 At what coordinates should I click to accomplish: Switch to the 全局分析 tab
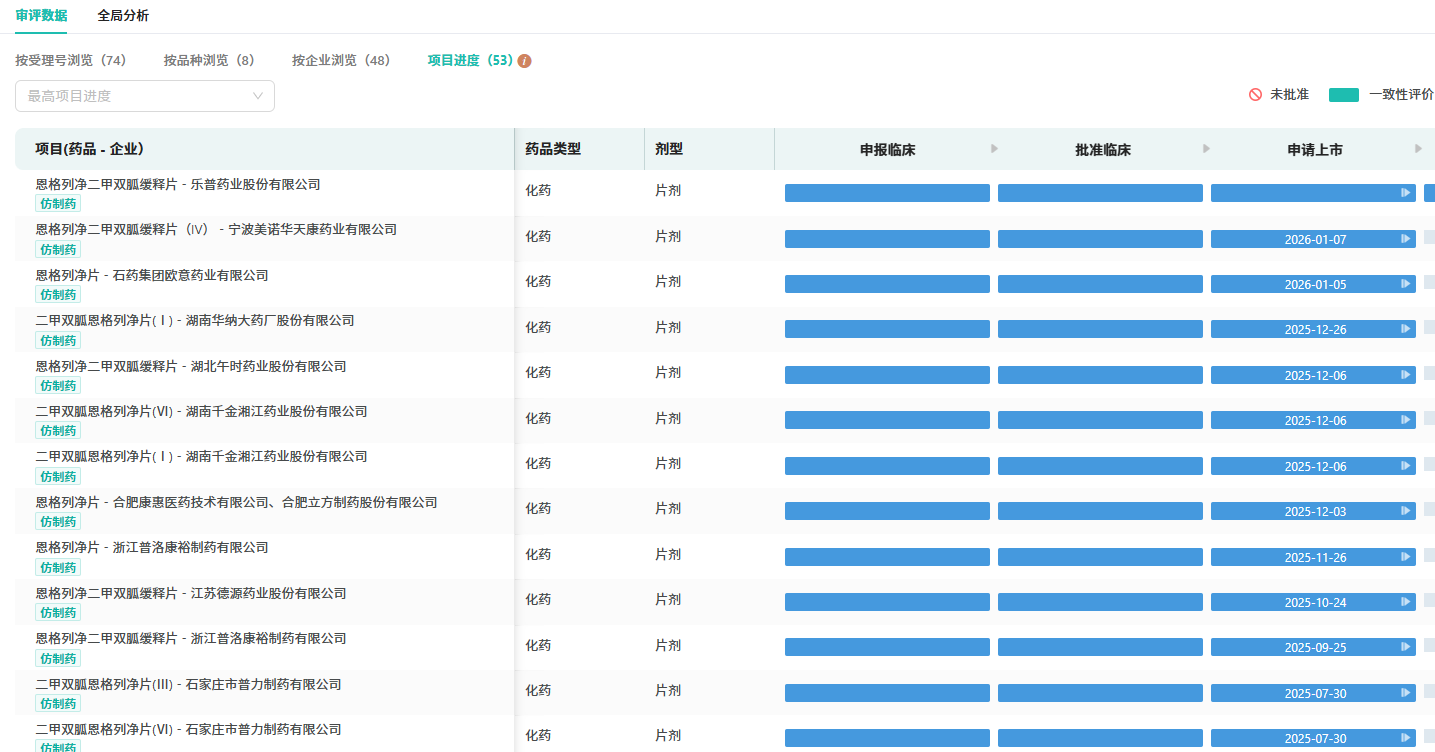click(x=123, y=16)
